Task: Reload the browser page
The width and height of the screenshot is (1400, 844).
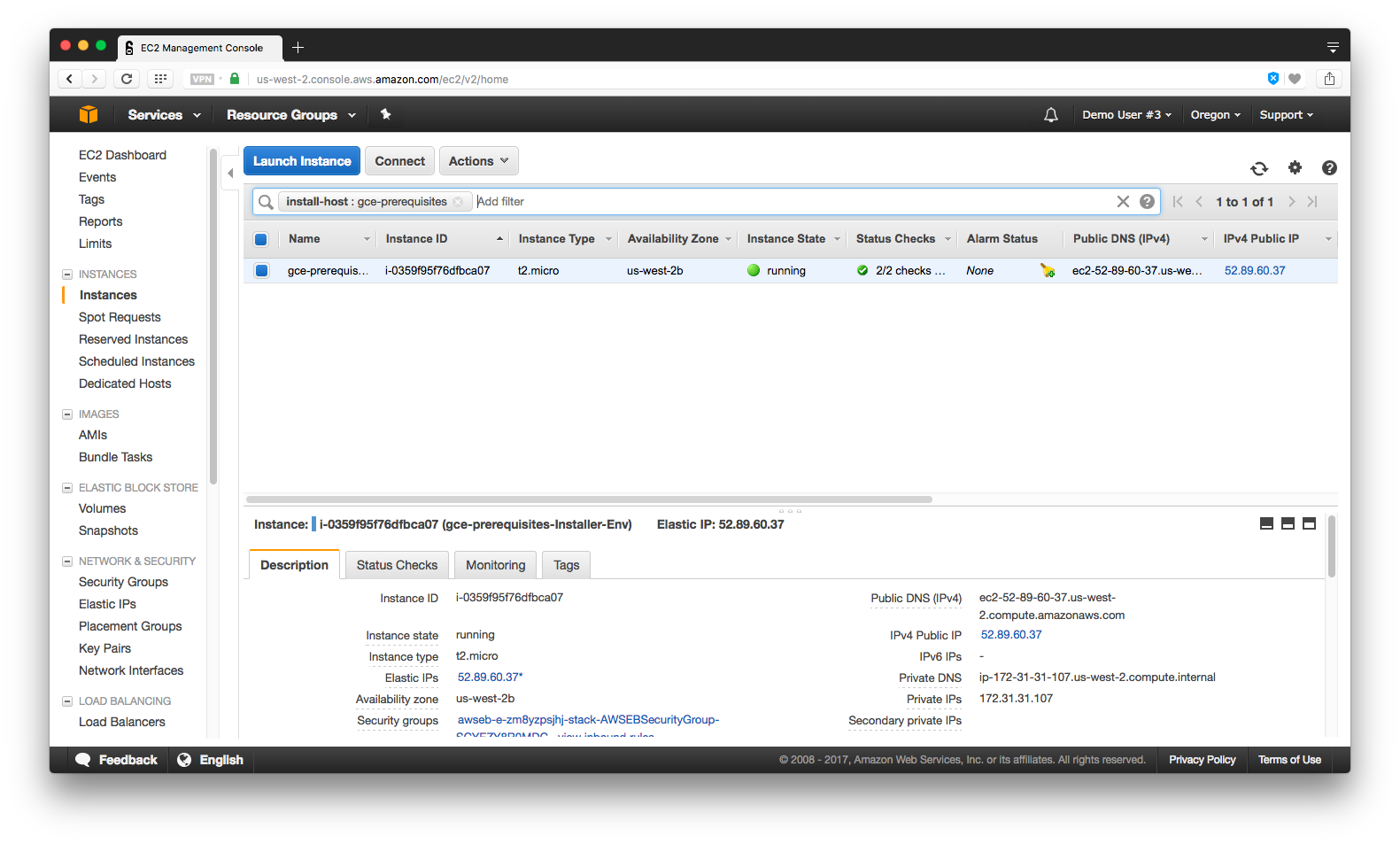Action: point(127,79)
